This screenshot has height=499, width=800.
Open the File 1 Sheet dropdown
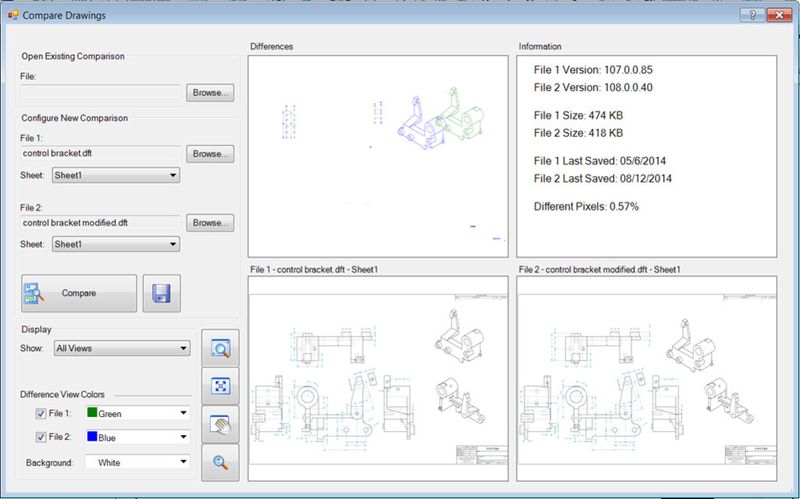pos(116,175)
